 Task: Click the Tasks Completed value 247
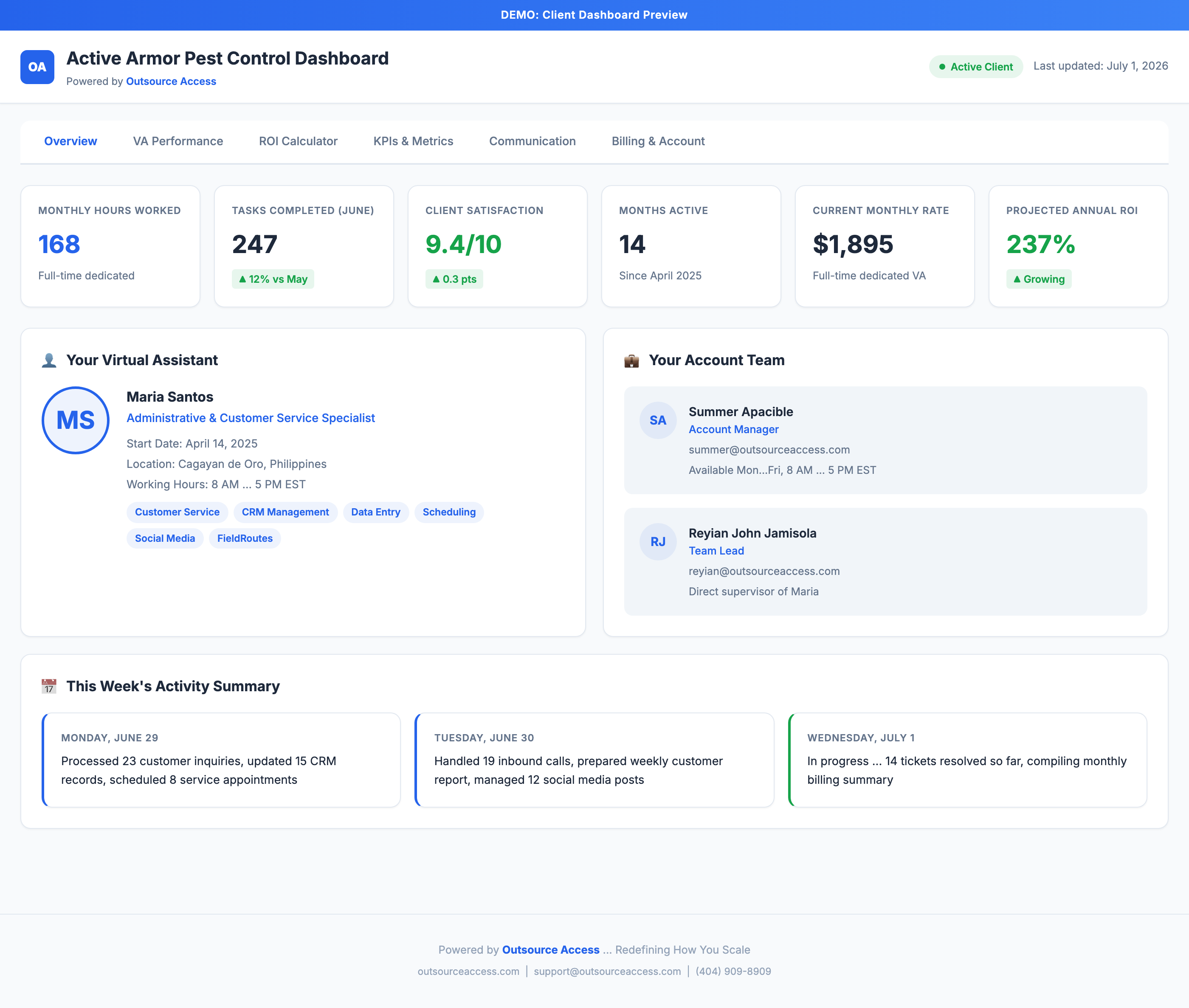point(255,245)
